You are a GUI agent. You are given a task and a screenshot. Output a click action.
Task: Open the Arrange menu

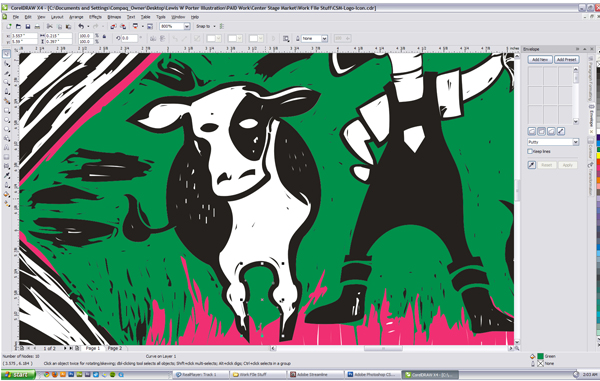point(76,17)
